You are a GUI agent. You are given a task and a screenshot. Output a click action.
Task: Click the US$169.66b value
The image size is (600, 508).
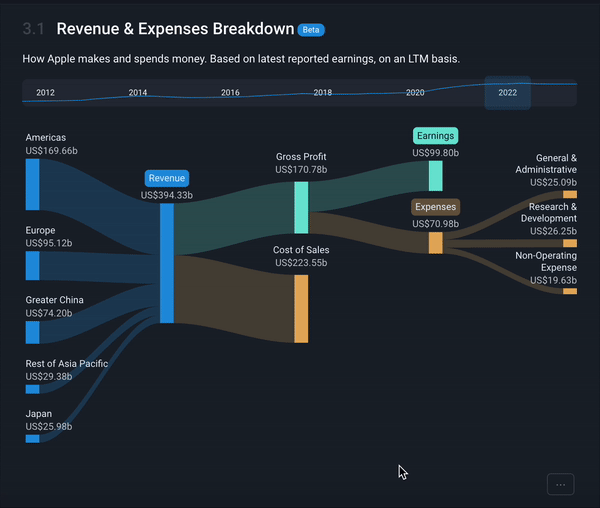(52, 151)
